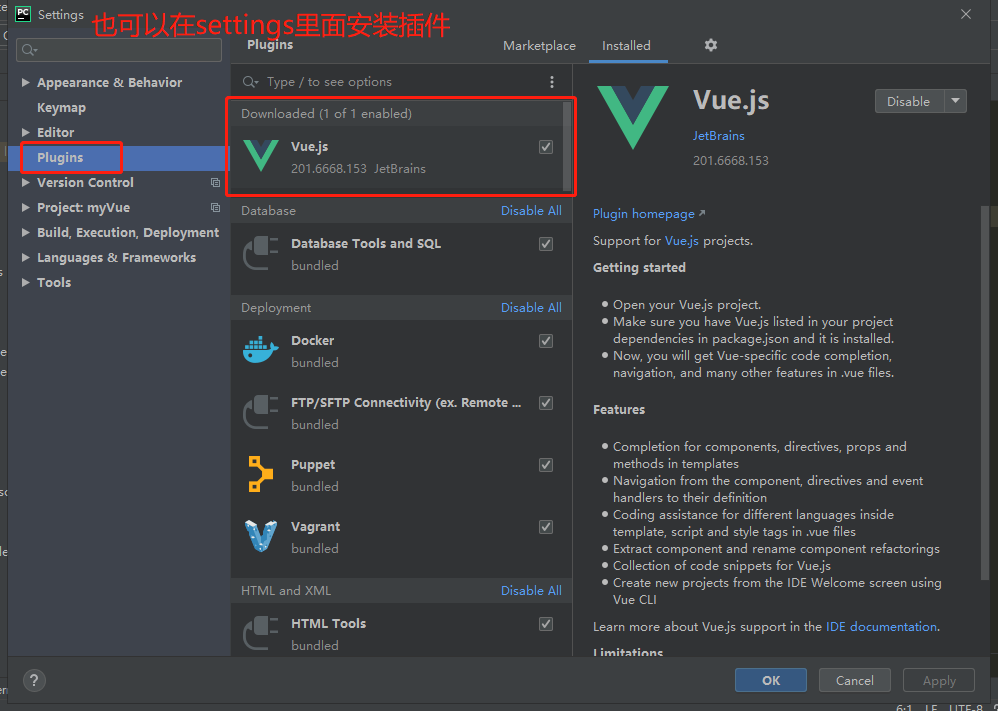Open the help question mark button

[34, 680]
